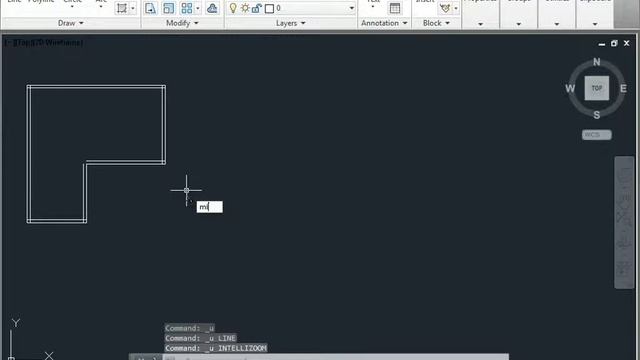Select the Hatch tool icon
Viewport: 640px width, 360px height.
coord(122,8)
